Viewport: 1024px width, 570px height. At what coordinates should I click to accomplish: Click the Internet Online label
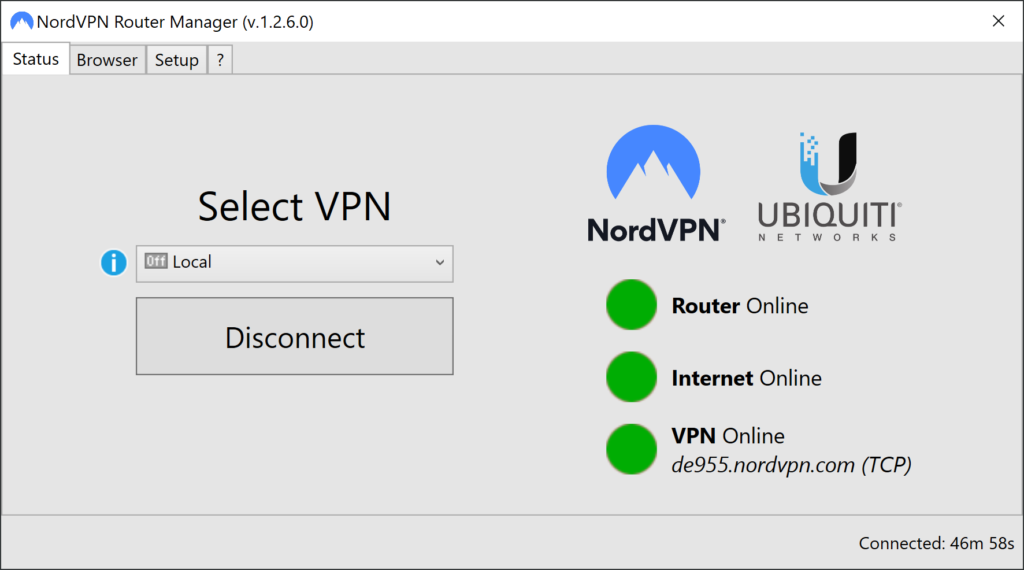click(747, 378)
